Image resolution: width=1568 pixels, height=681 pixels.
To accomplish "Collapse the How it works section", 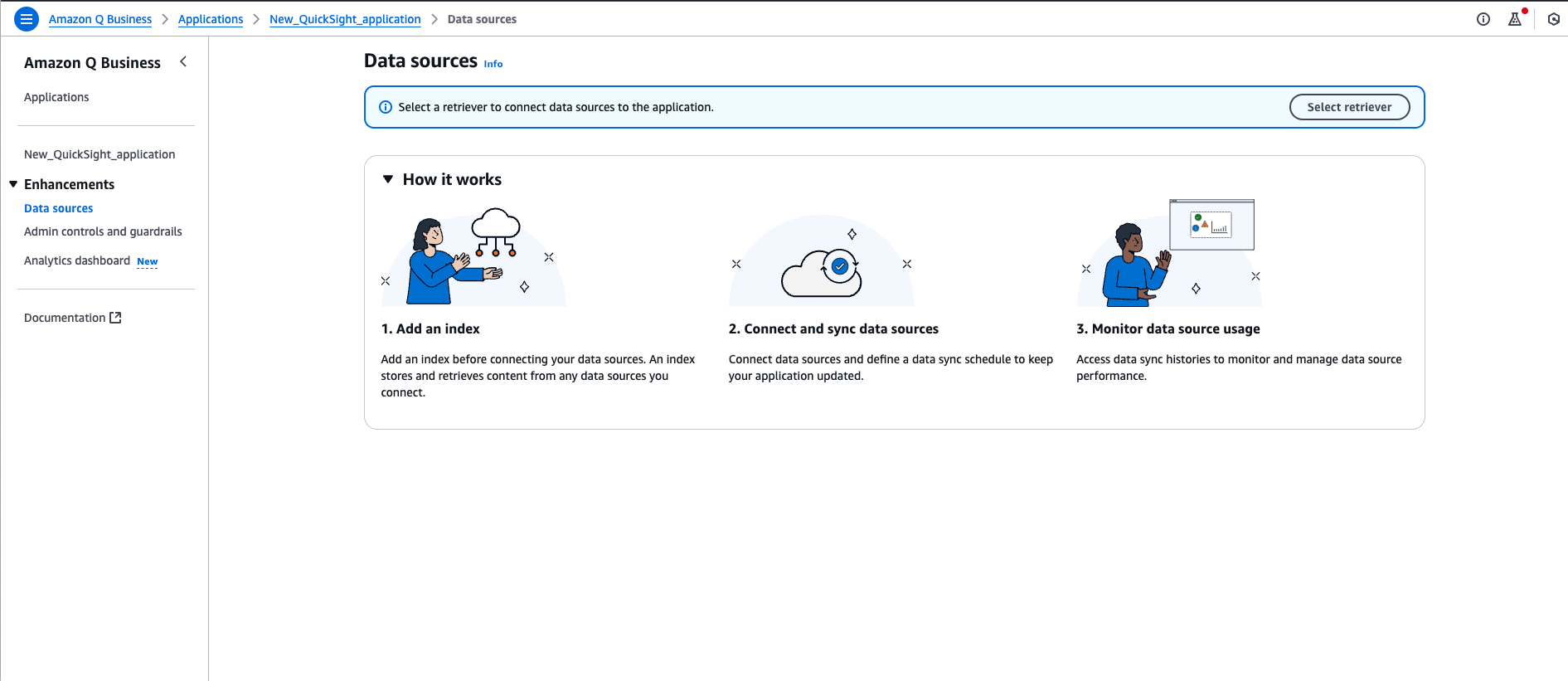I will (x=388, y=179).
